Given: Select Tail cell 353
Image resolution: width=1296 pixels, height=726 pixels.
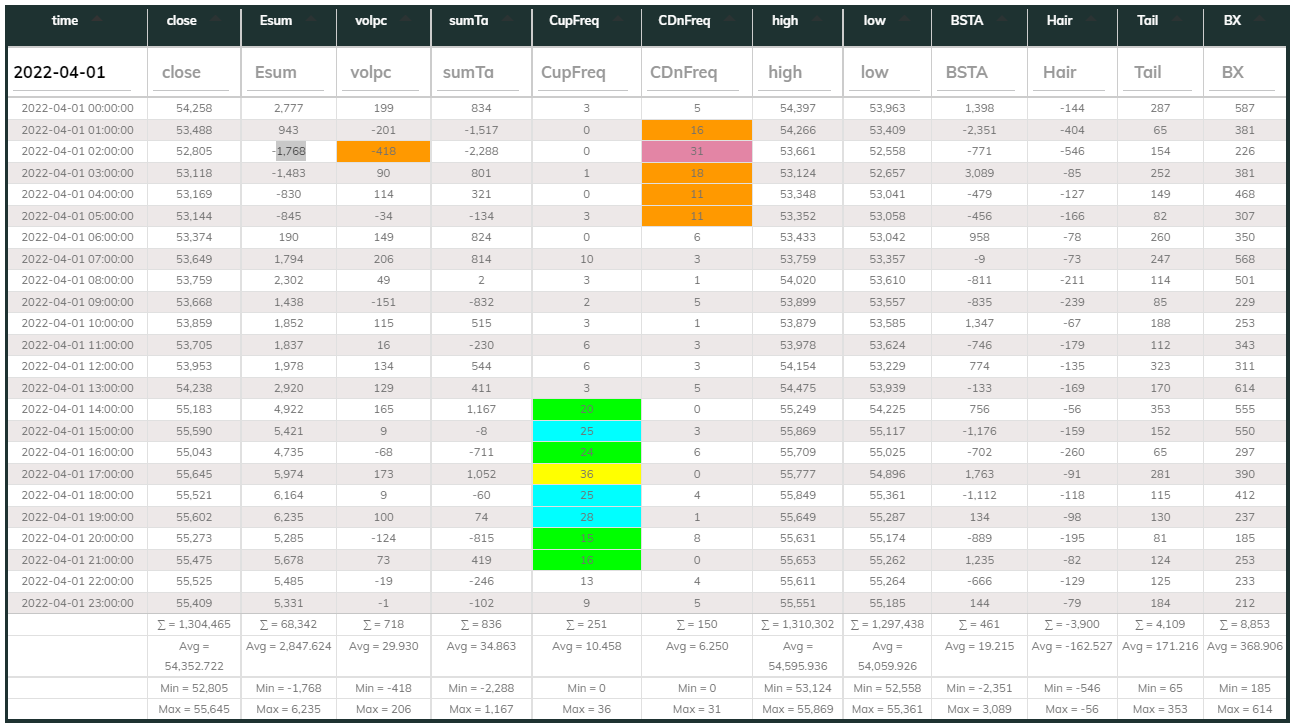Looking at the screenshot, I should pyautogui.click(x=1160, y=409).
